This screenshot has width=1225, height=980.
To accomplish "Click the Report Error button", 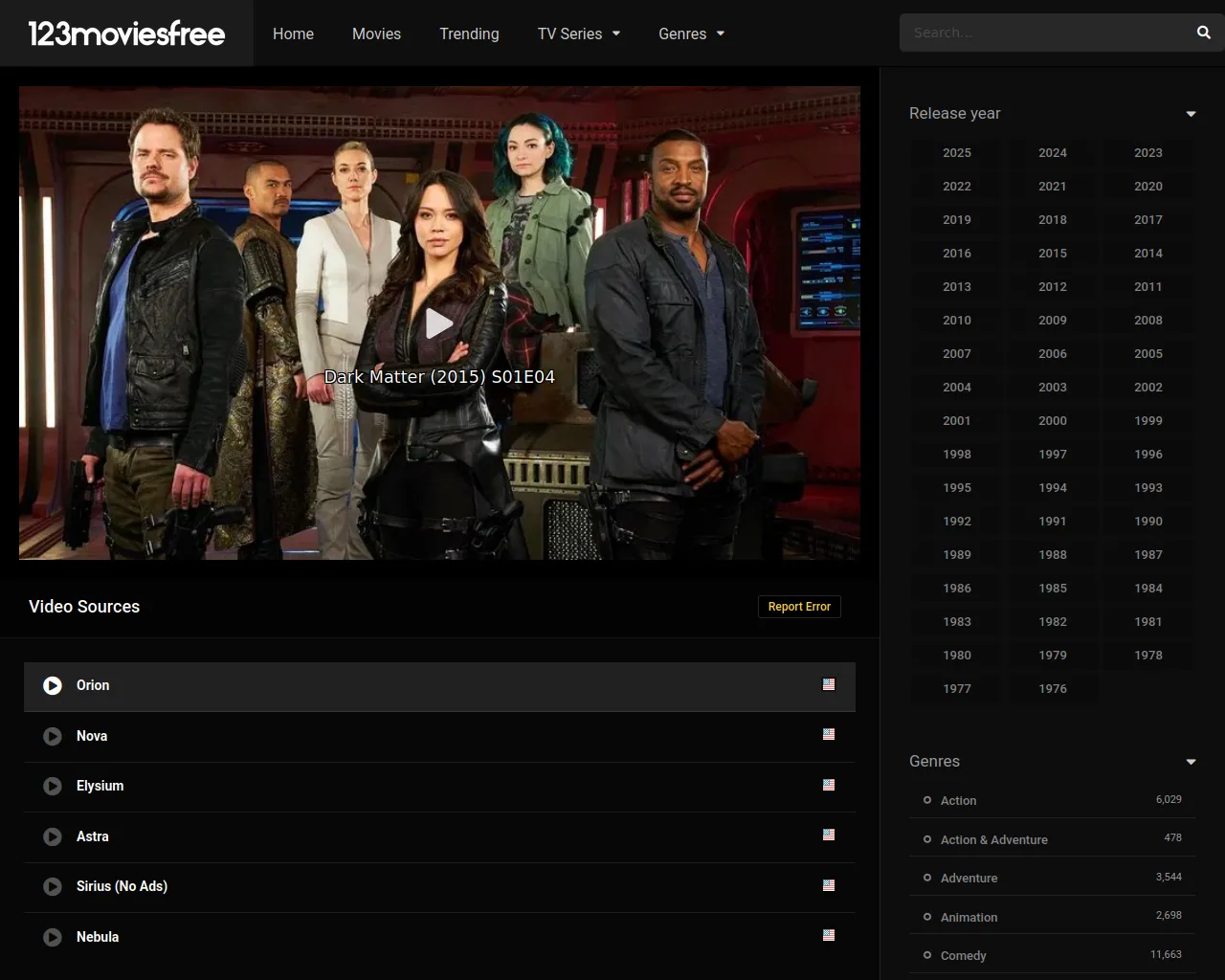I will [799, 607].
